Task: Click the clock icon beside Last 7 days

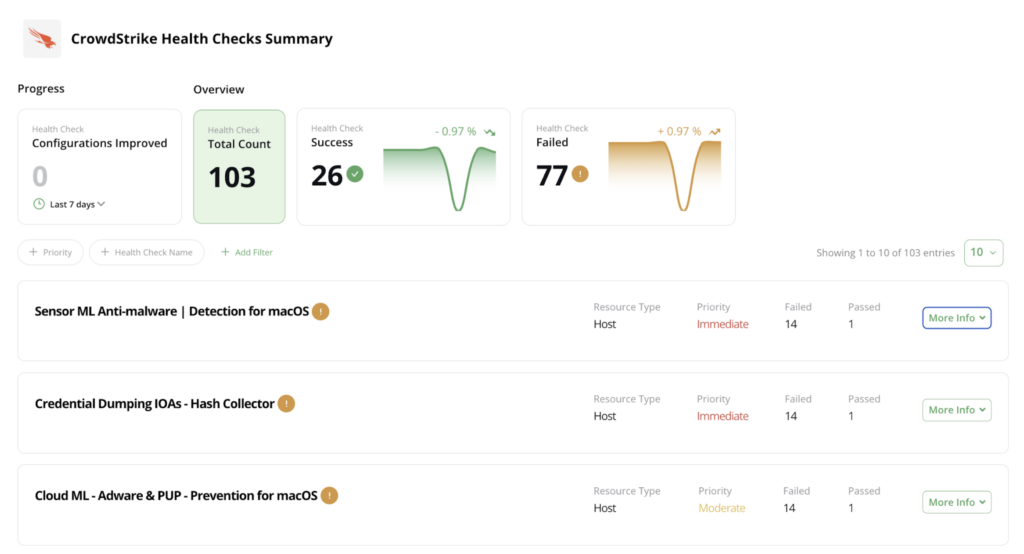Action: [x=39, y=204]
